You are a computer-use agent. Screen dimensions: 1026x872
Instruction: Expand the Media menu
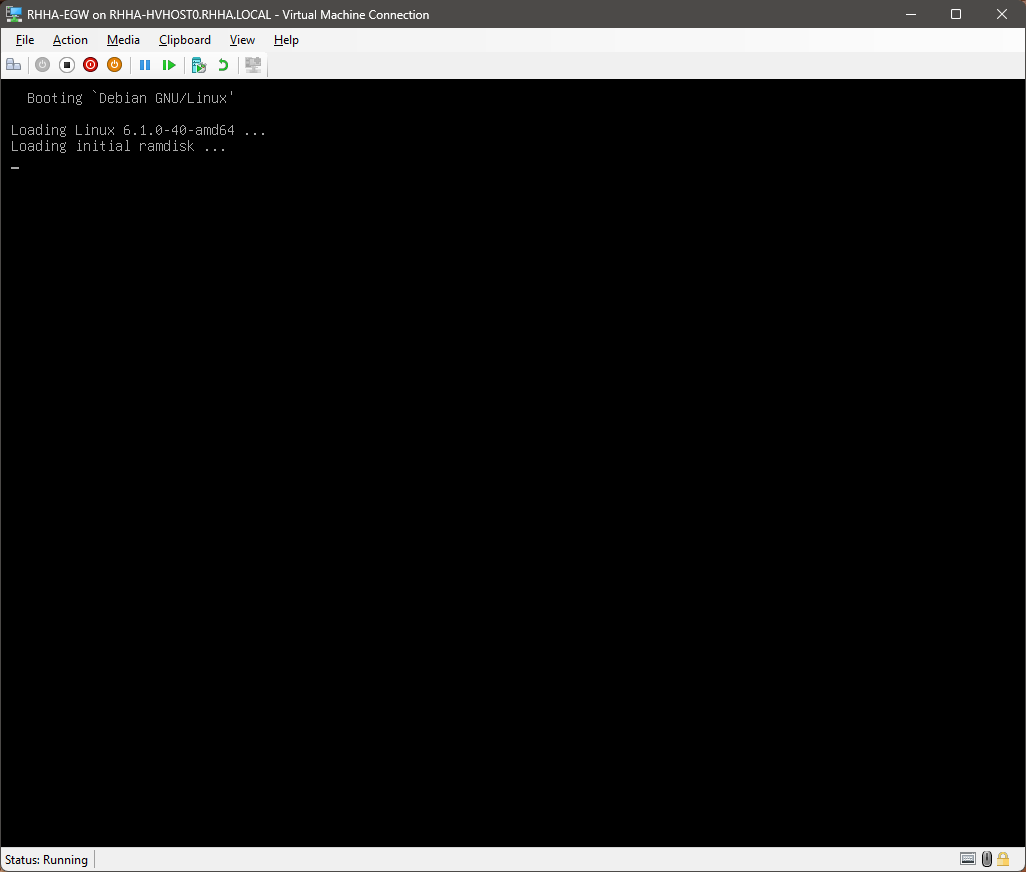(123, 40)
